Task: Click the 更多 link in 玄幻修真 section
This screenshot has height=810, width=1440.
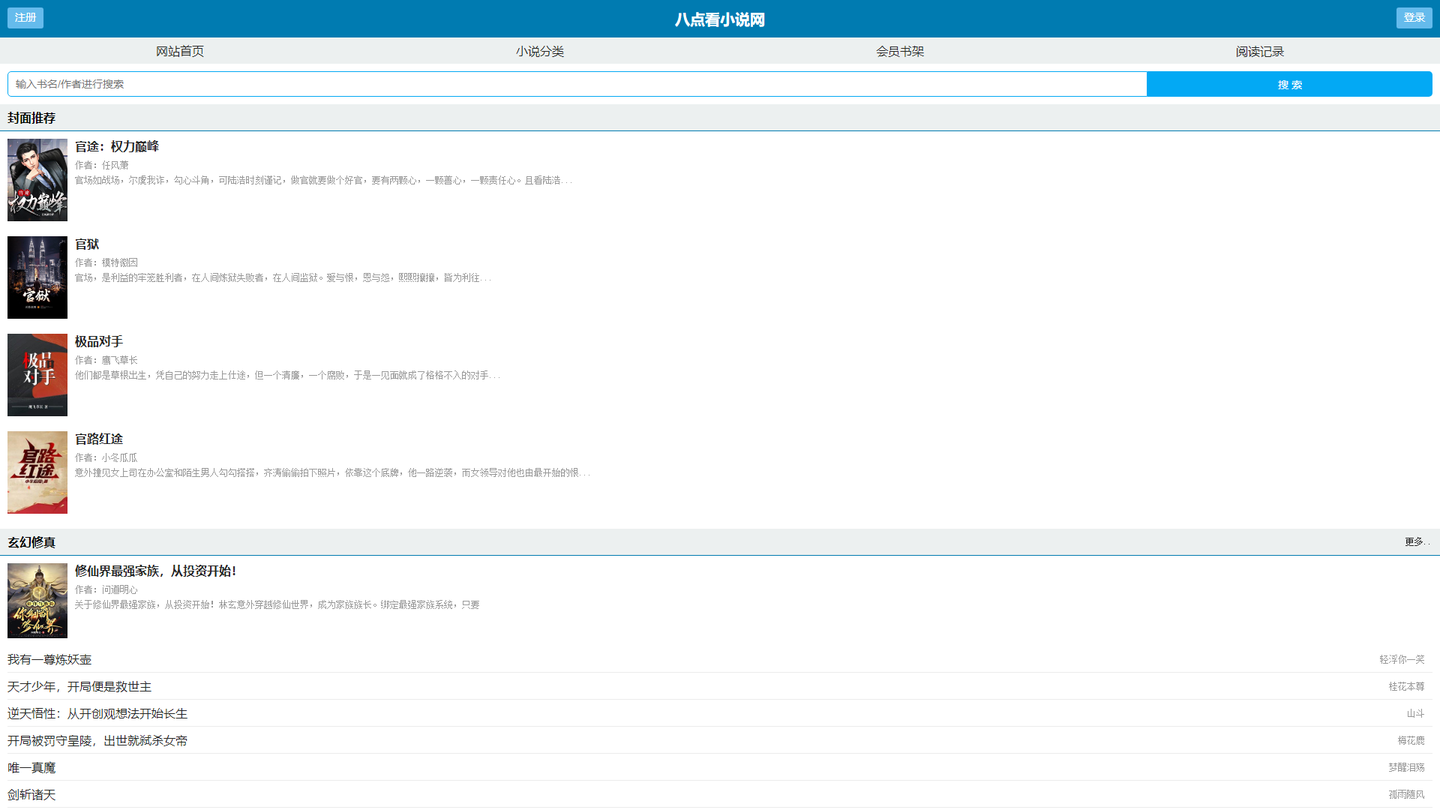Action: 1417,542
